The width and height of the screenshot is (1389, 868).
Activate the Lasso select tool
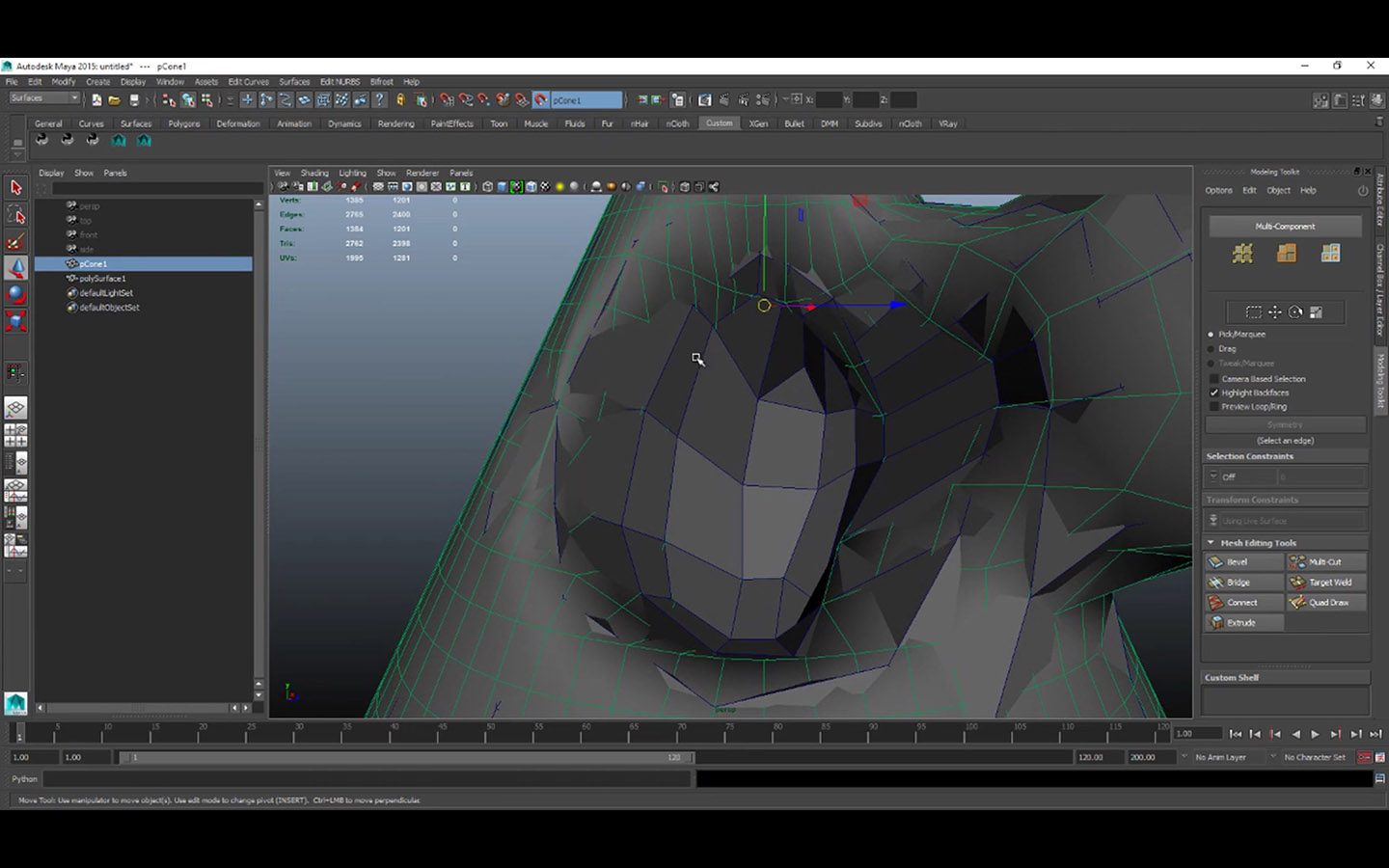click(x=15, y=214)
